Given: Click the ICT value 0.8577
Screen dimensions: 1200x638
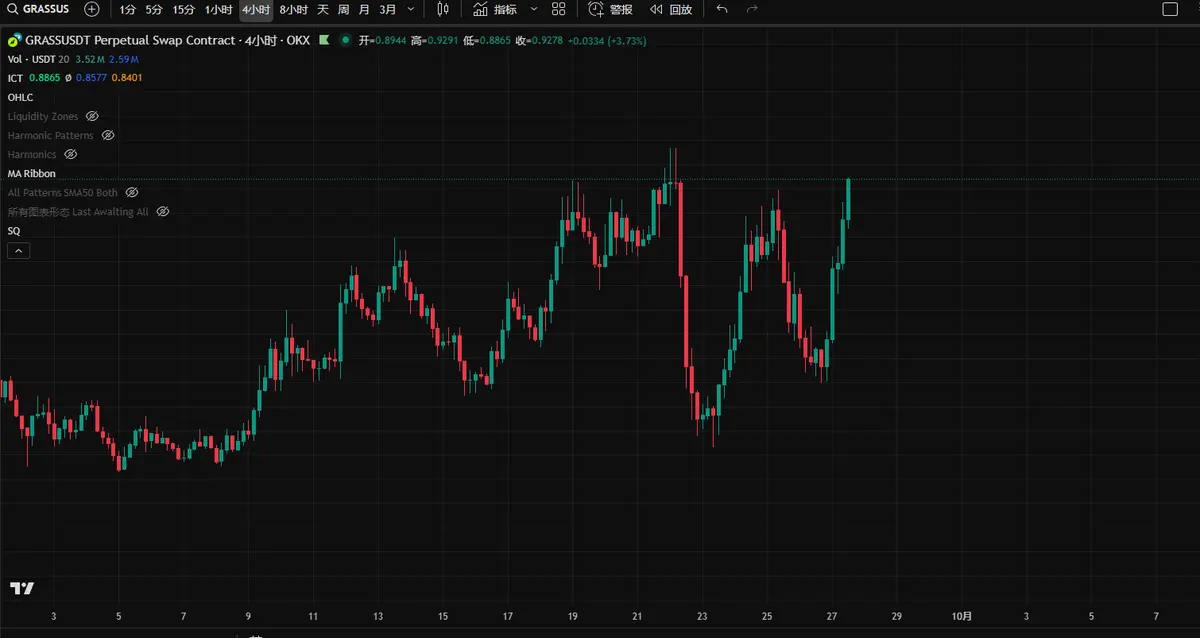Looking at the screenshot, I should click(x=91, y=78).
